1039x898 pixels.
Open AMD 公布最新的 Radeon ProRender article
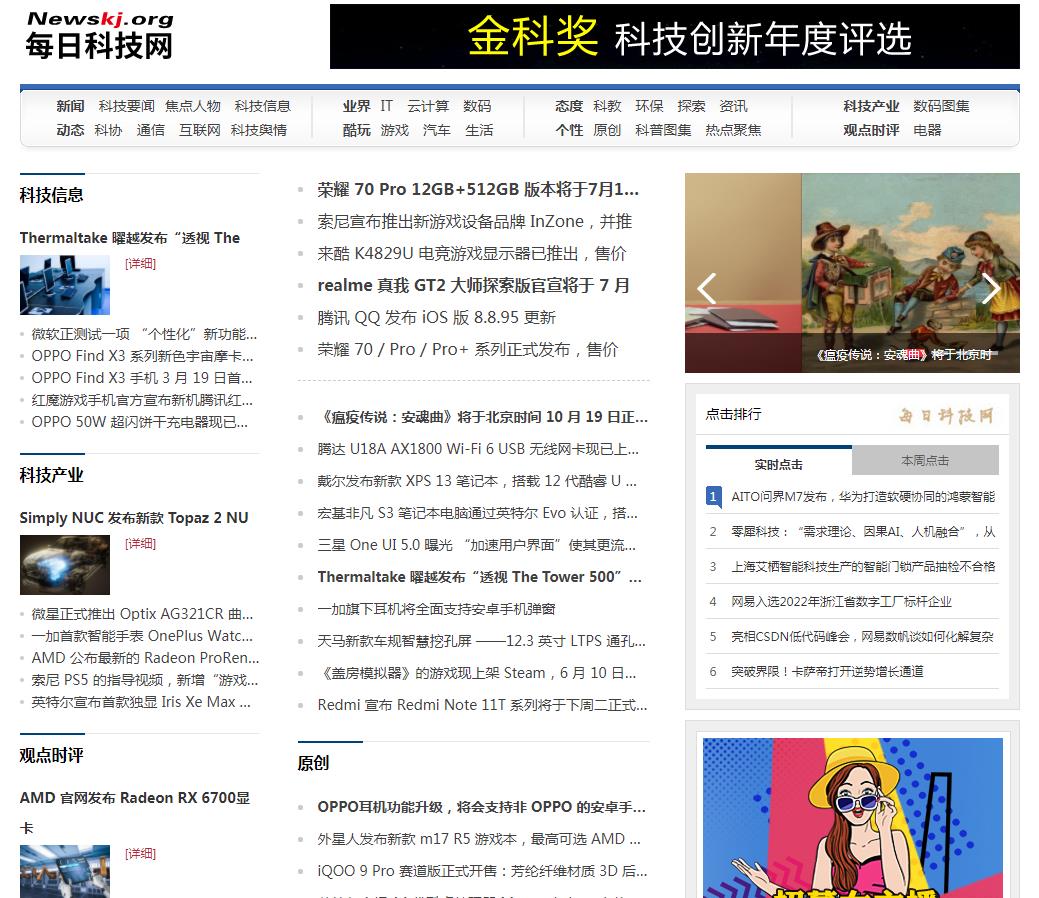pos(145,658)
